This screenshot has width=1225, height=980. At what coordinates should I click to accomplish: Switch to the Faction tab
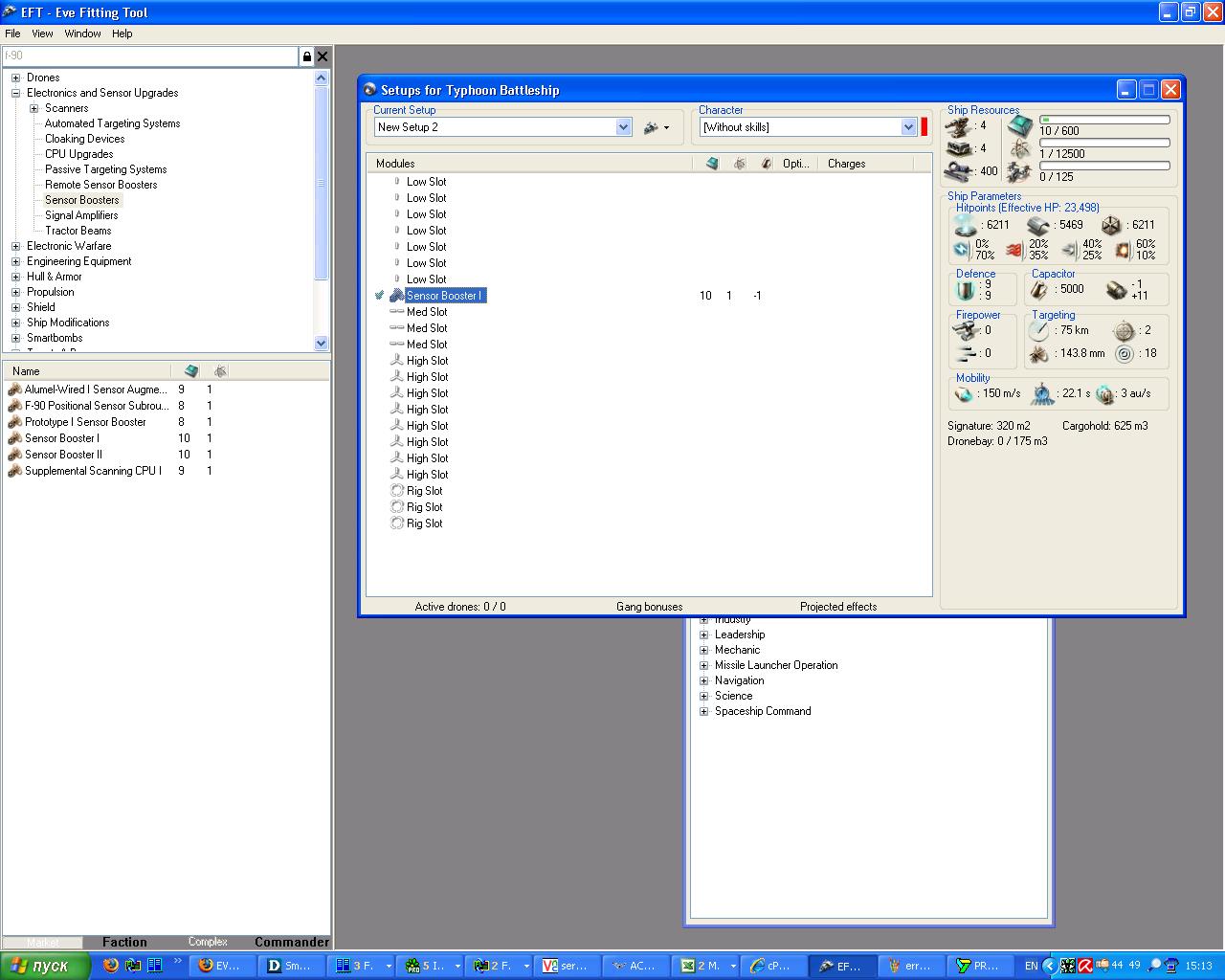124,942
